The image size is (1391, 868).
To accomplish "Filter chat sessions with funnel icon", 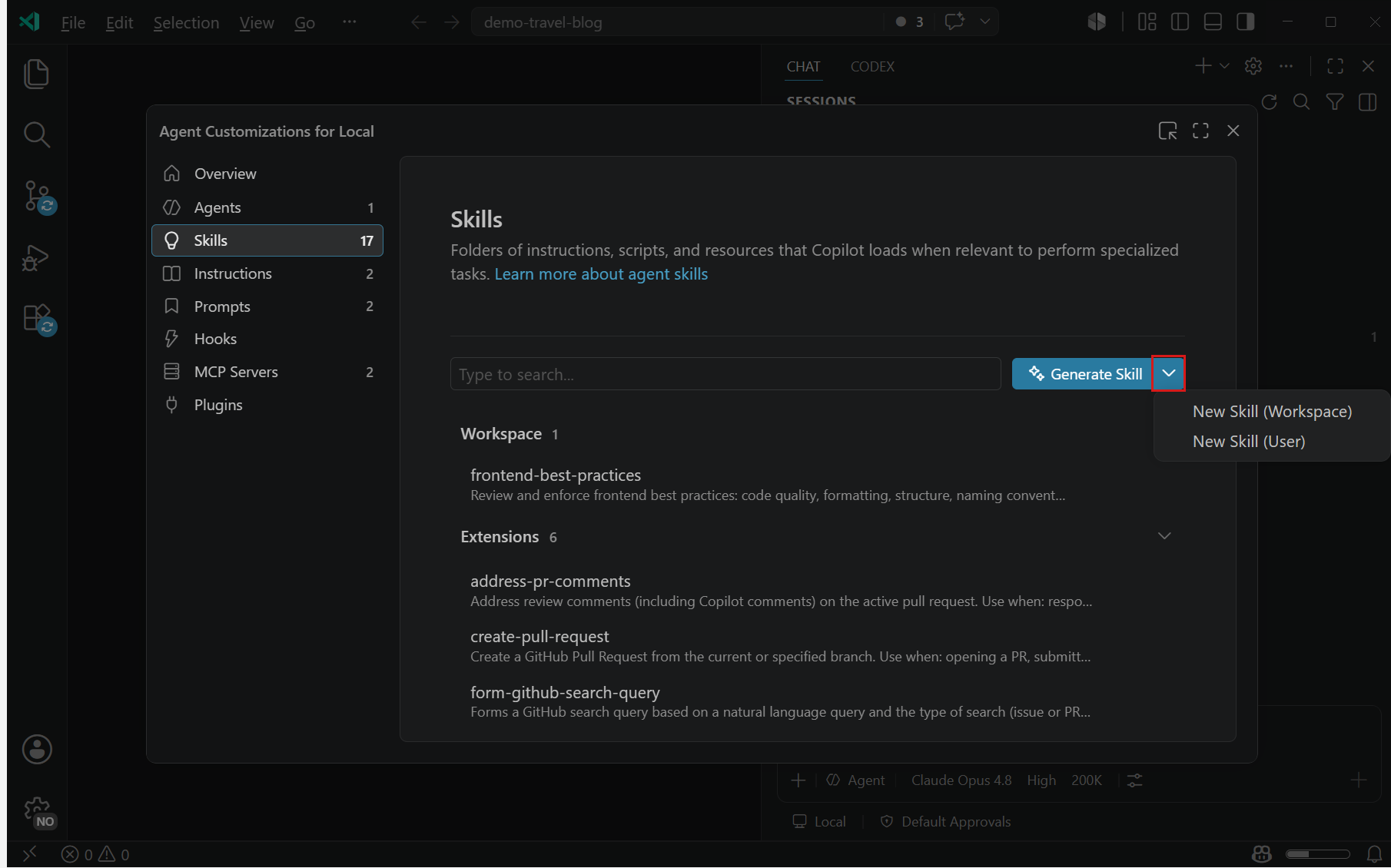I will pyautogui.click(x=1335, y=102).
